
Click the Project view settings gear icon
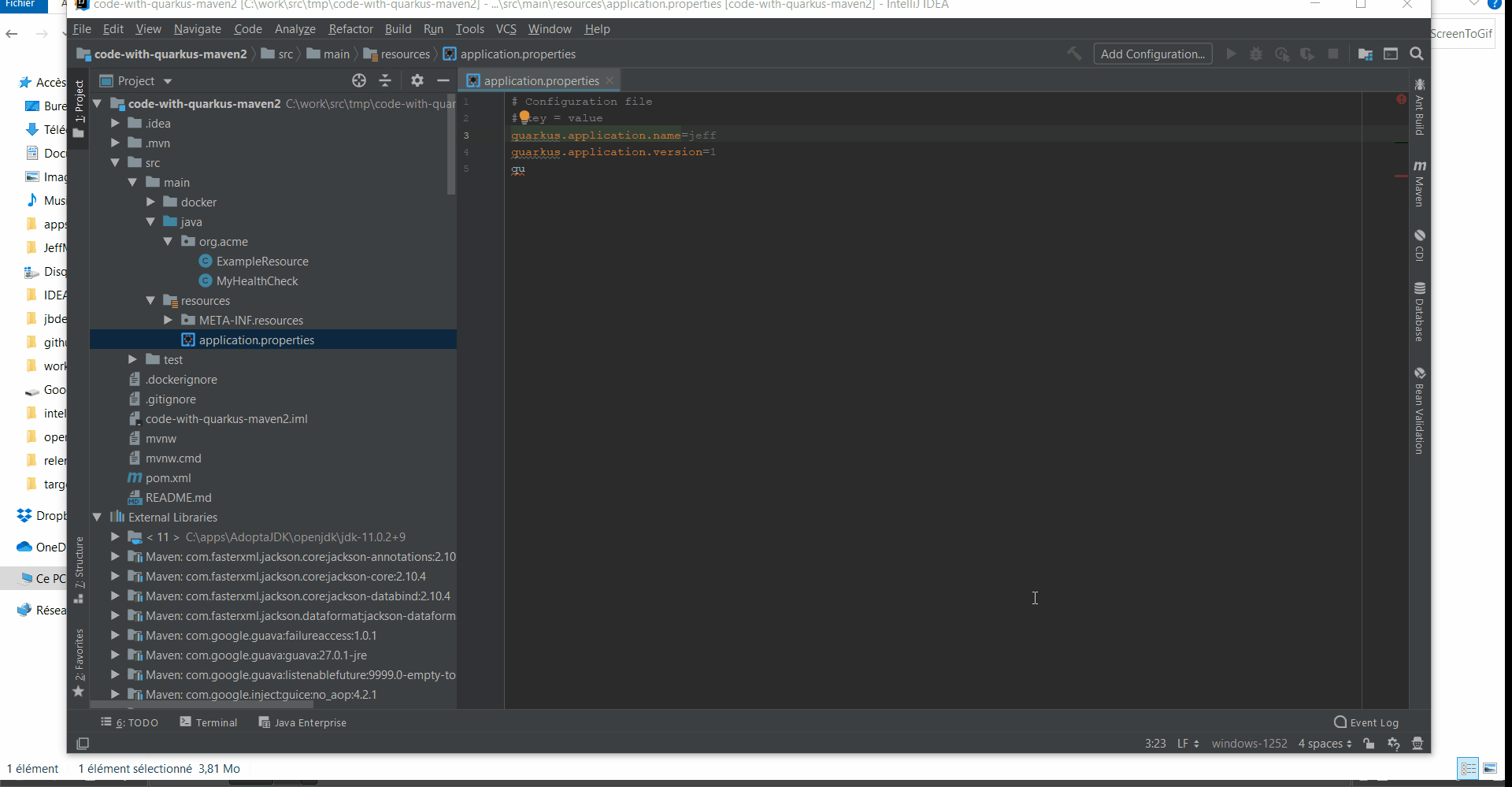417,80
